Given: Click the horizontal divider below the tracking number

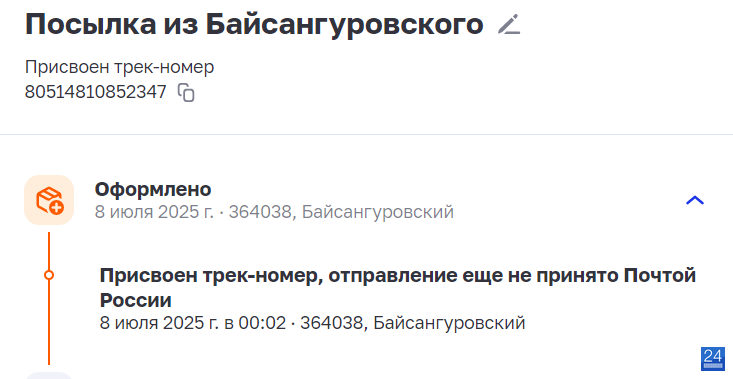Looking at the screenshot, I should point(366,135).
